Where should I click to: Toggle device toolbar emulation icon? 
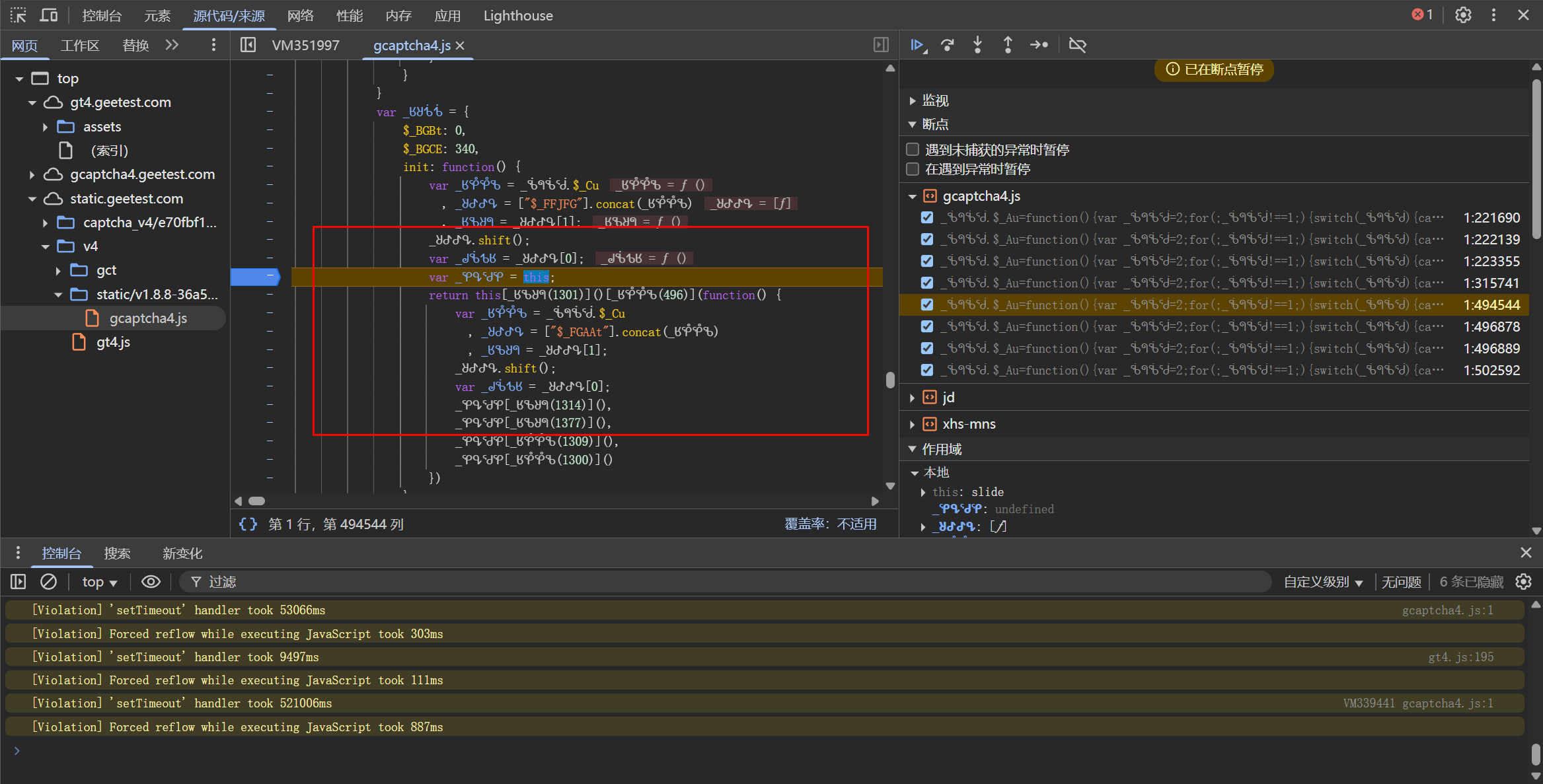[x=49, y=15]
